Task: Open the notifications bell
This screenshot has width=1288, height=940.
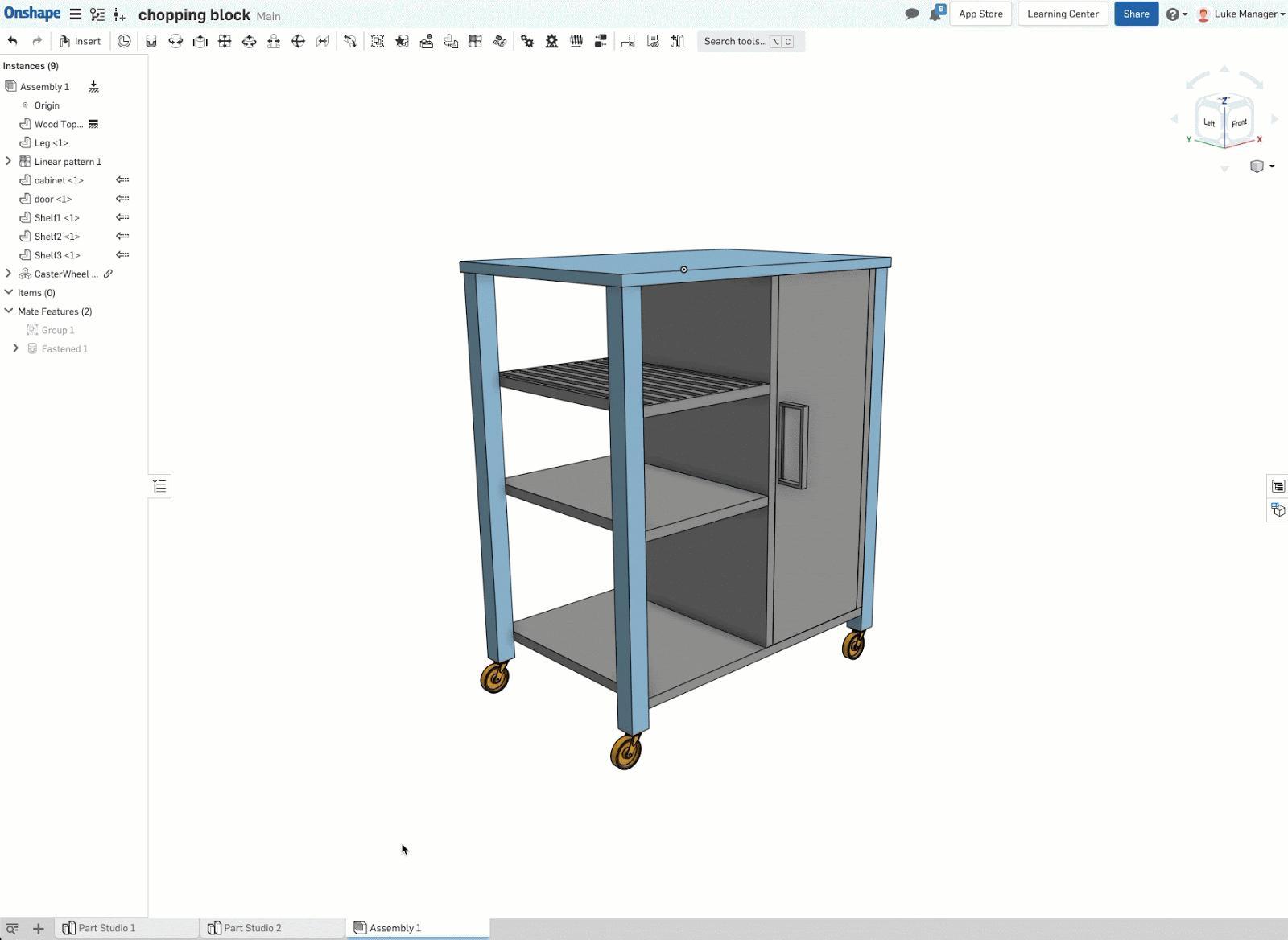Action: (x=935, y=14)
